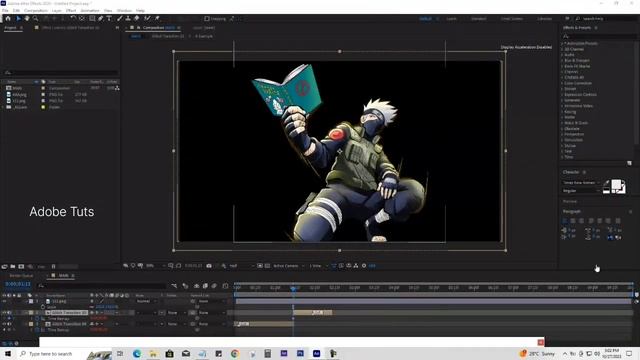The width and height of the screenshot is (640, 360).
Task: Select the Selection arrow tool
Action: click(18, 18)
